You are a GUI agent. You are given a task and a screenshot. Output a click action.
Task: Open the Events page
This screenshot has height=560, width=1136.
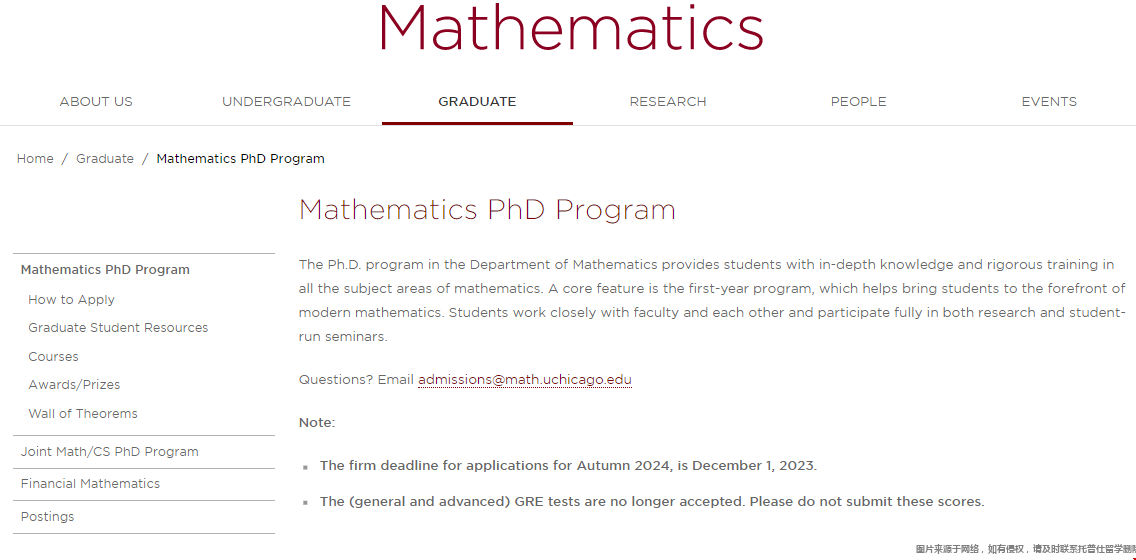point(1049,102)
